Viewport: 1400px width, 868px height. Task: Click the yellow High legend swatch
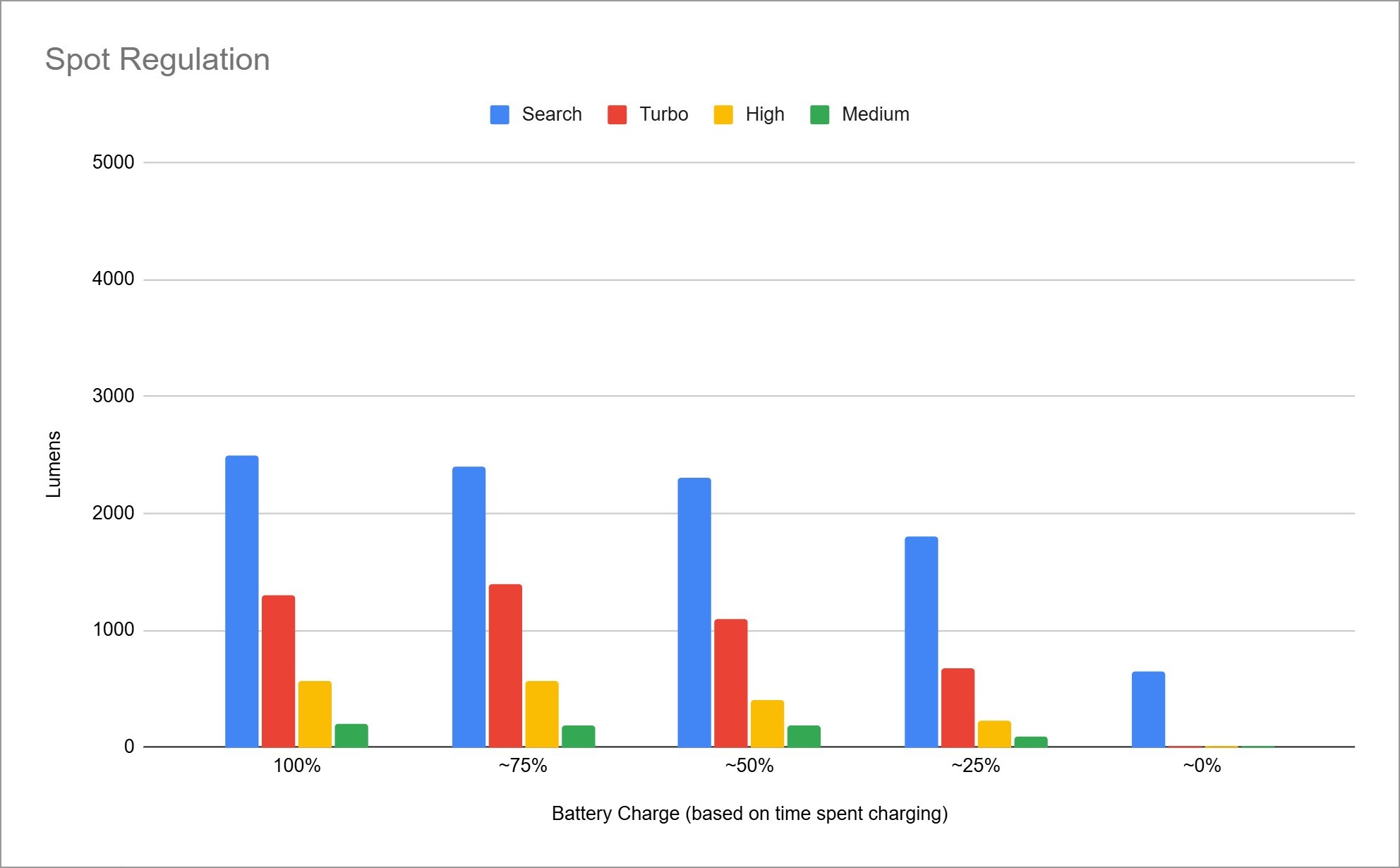point(723,115)
